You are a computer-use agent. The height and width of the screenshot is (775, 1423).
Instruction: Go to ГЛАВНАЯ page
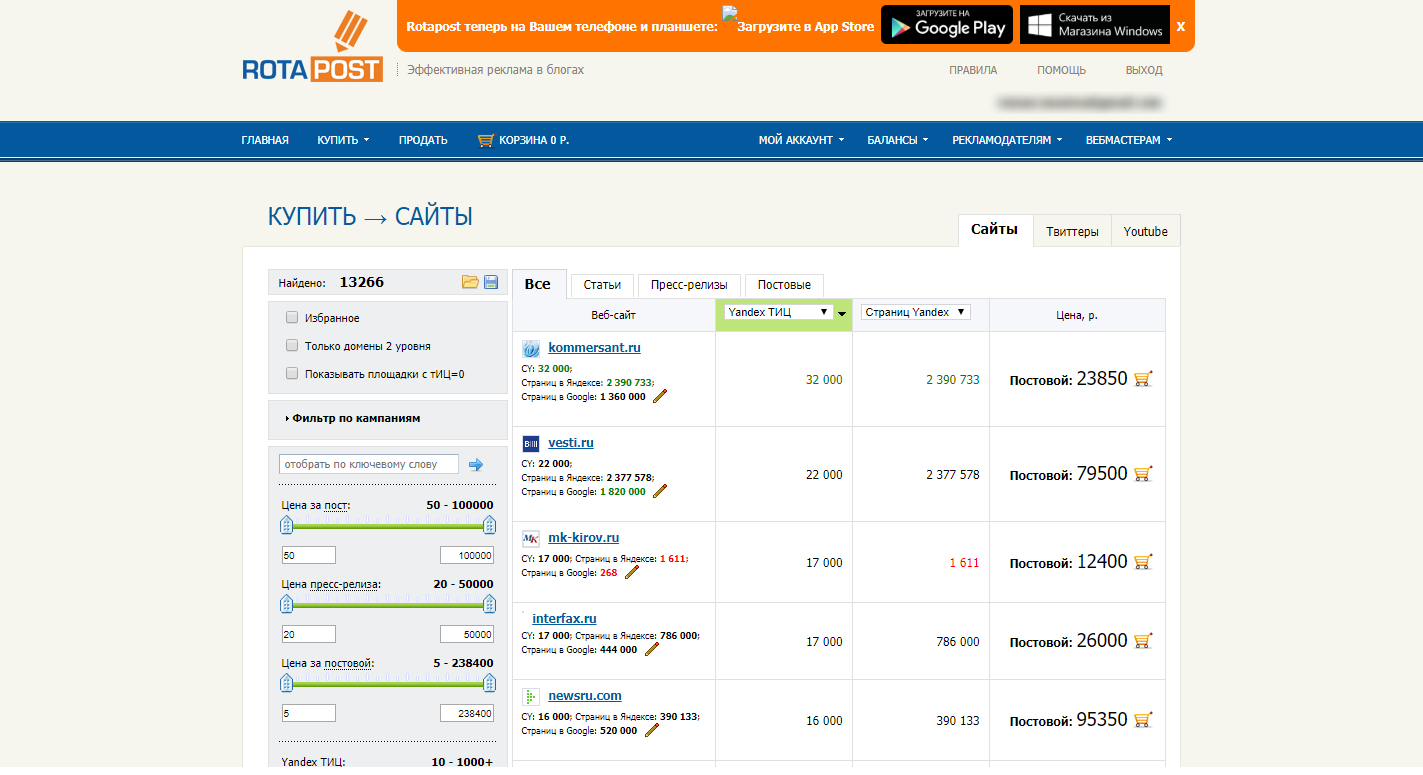point(265,140)
